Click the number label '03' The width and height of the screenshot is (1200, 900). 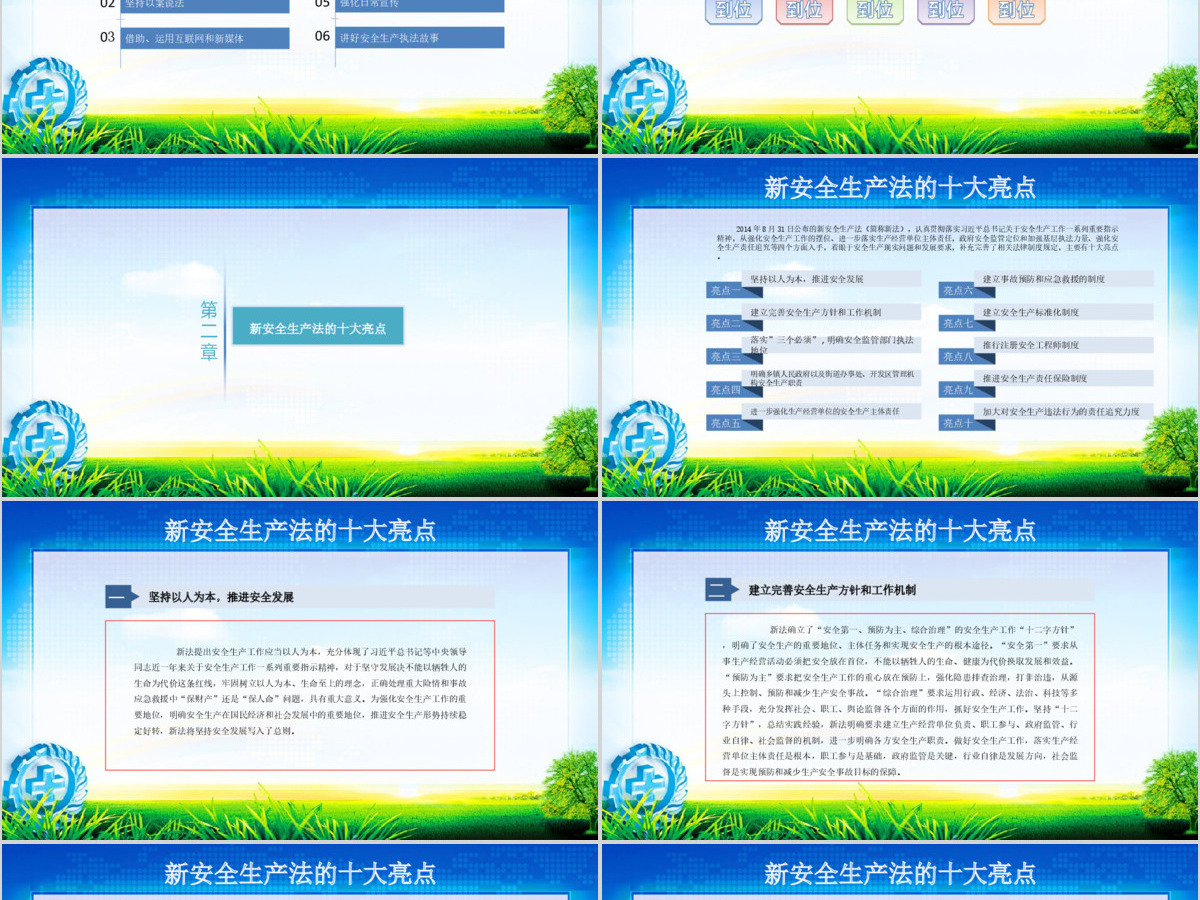(108, 37)
